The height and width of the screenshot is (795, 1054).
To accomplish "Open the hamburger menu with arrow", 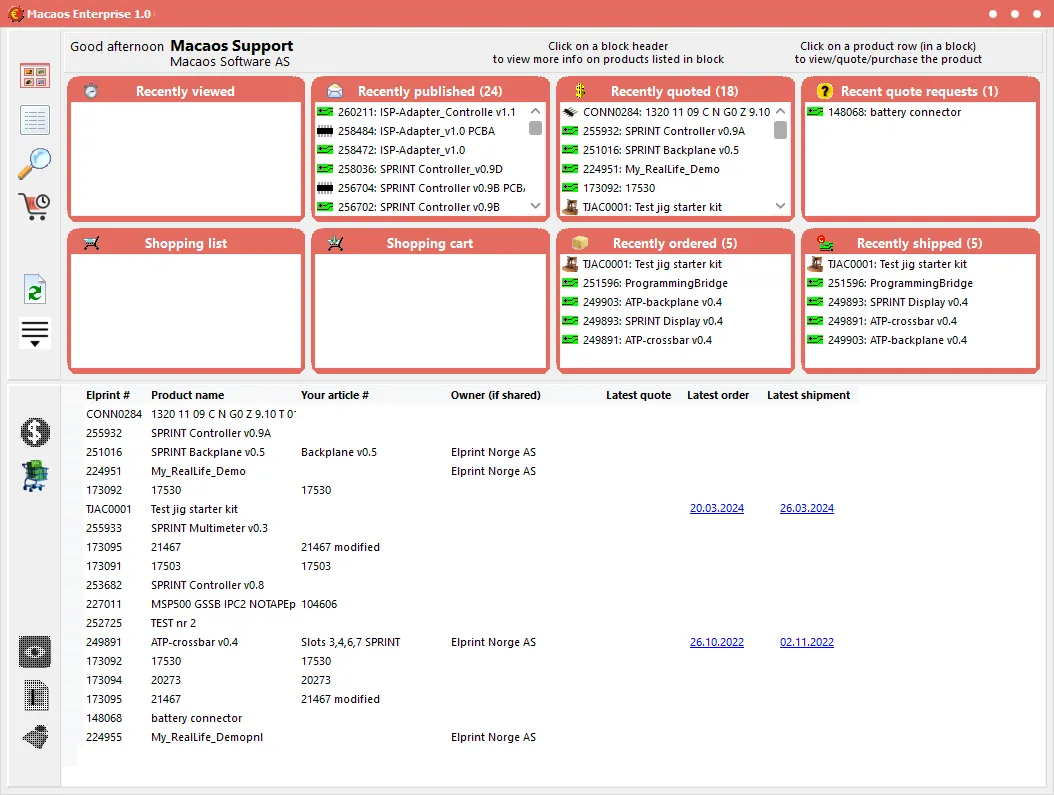I will pyautogui.click(x=35, y=333).
